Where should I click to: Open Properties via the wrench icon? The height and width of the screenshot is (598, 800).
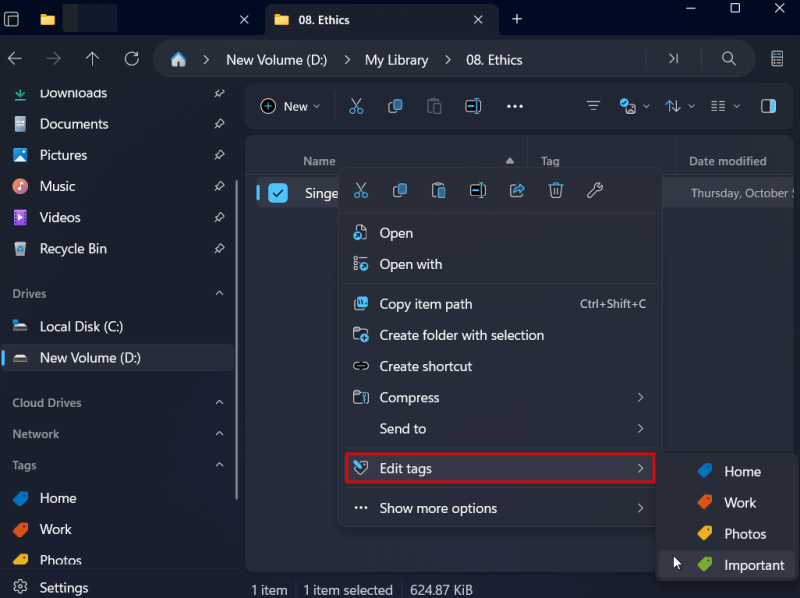[x=595, y=190]
